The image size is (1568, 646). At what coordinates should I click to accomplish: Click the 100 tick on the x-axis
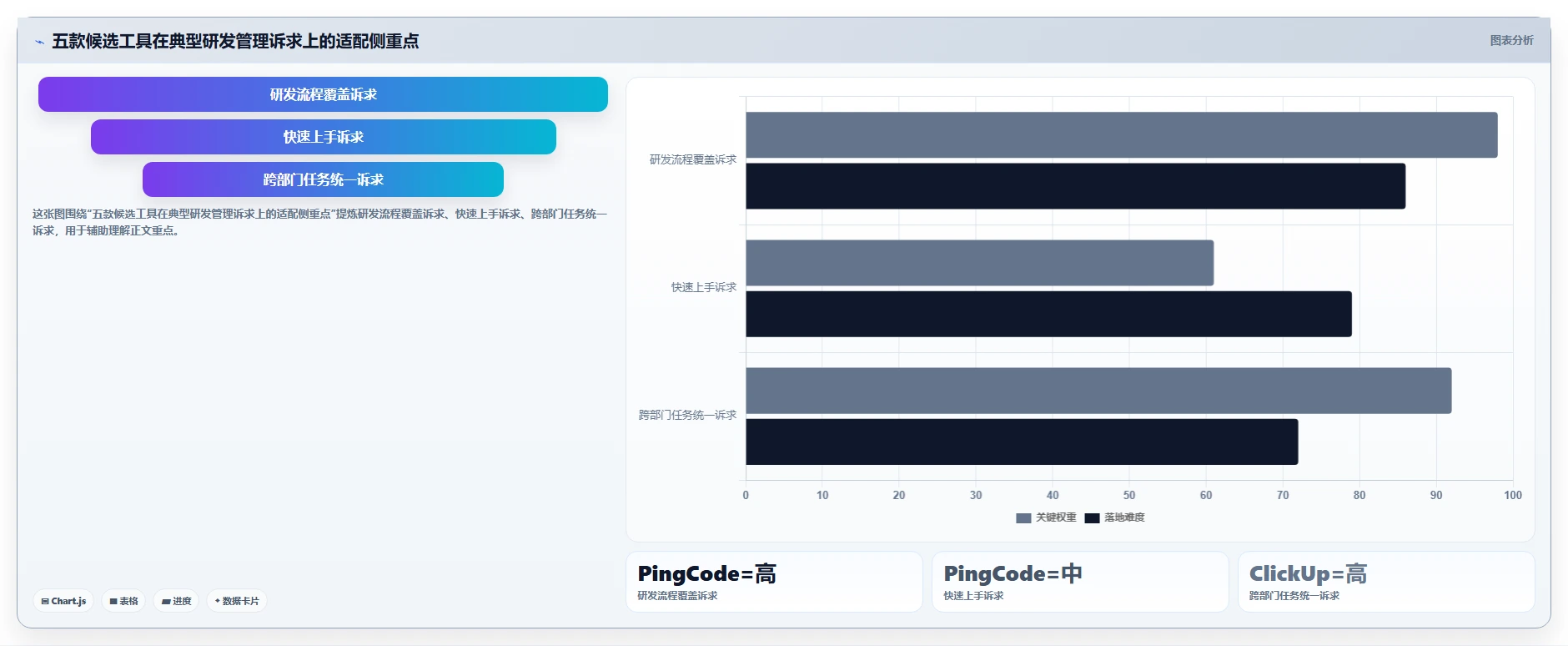(x=1513, y=495)
